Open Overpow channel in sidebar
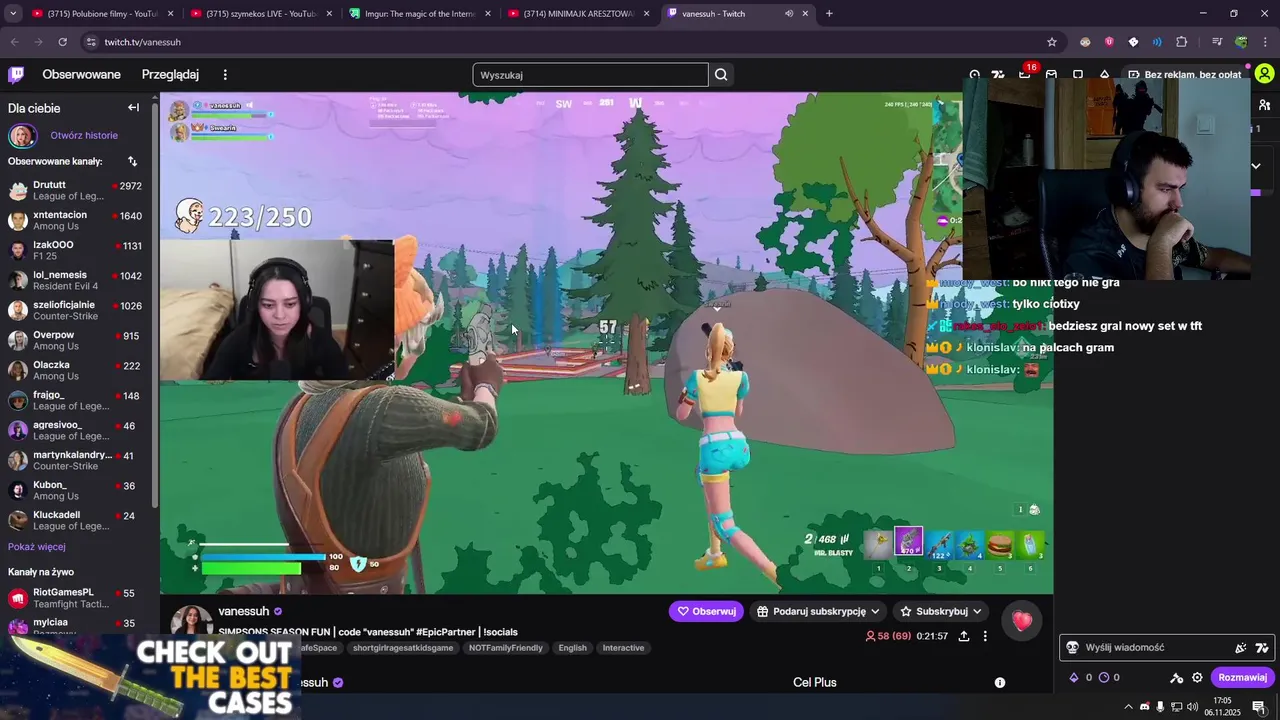 76,340
